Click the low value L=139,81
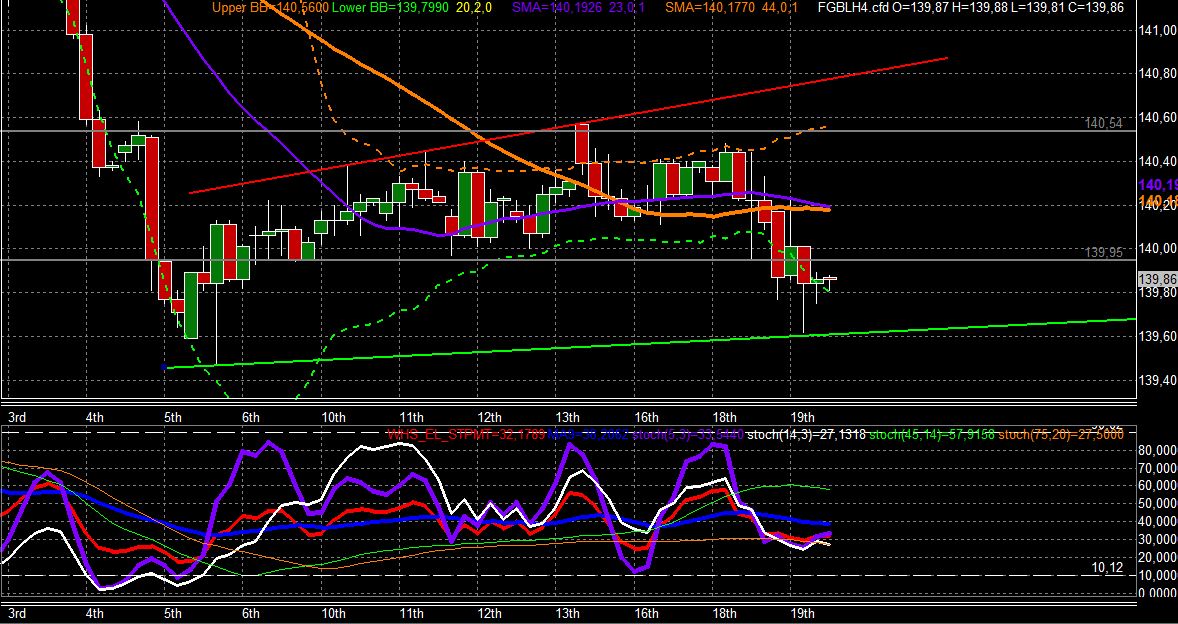This screenshot has width=1178, height=624. 1038,8
